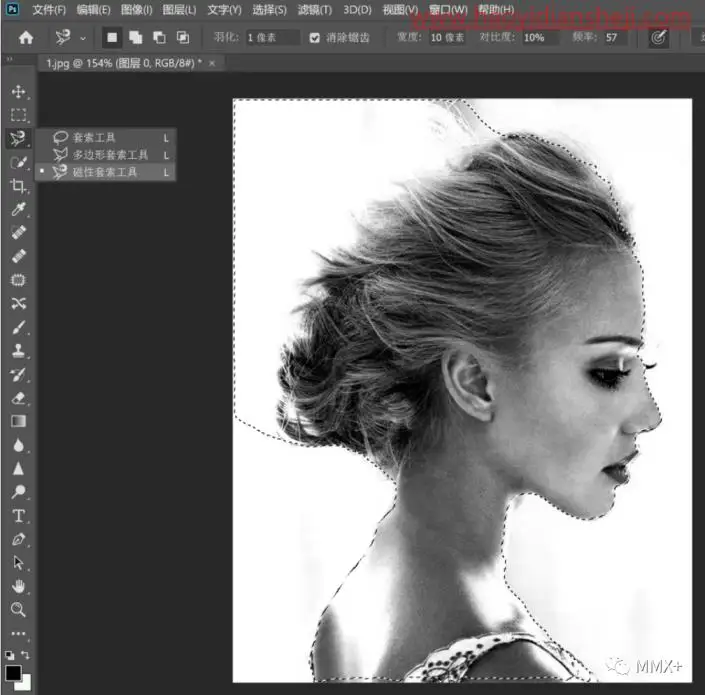Open the 滤镜(T) menu
Viewport: 705px width, 695px height.
point(315,9)
